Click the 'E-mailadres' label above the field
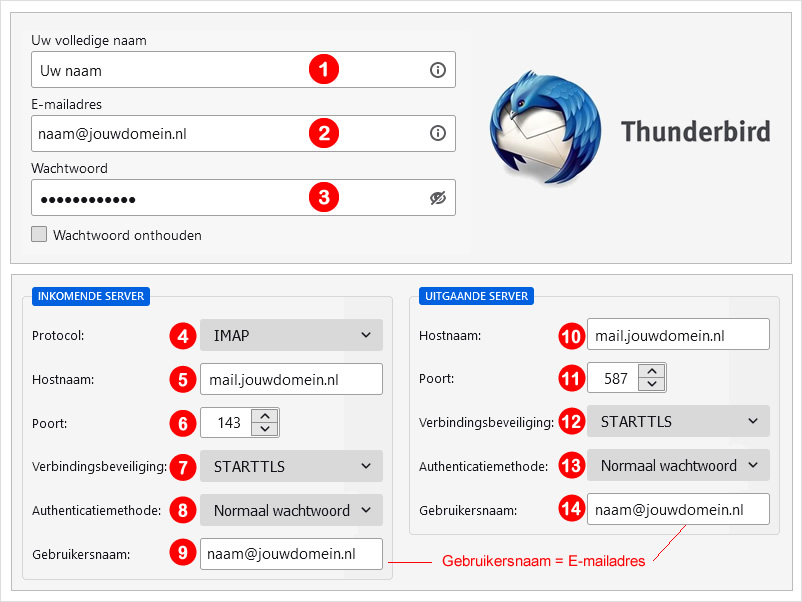Viewport: 802px width, 602px height. click(x=66, y=104)
